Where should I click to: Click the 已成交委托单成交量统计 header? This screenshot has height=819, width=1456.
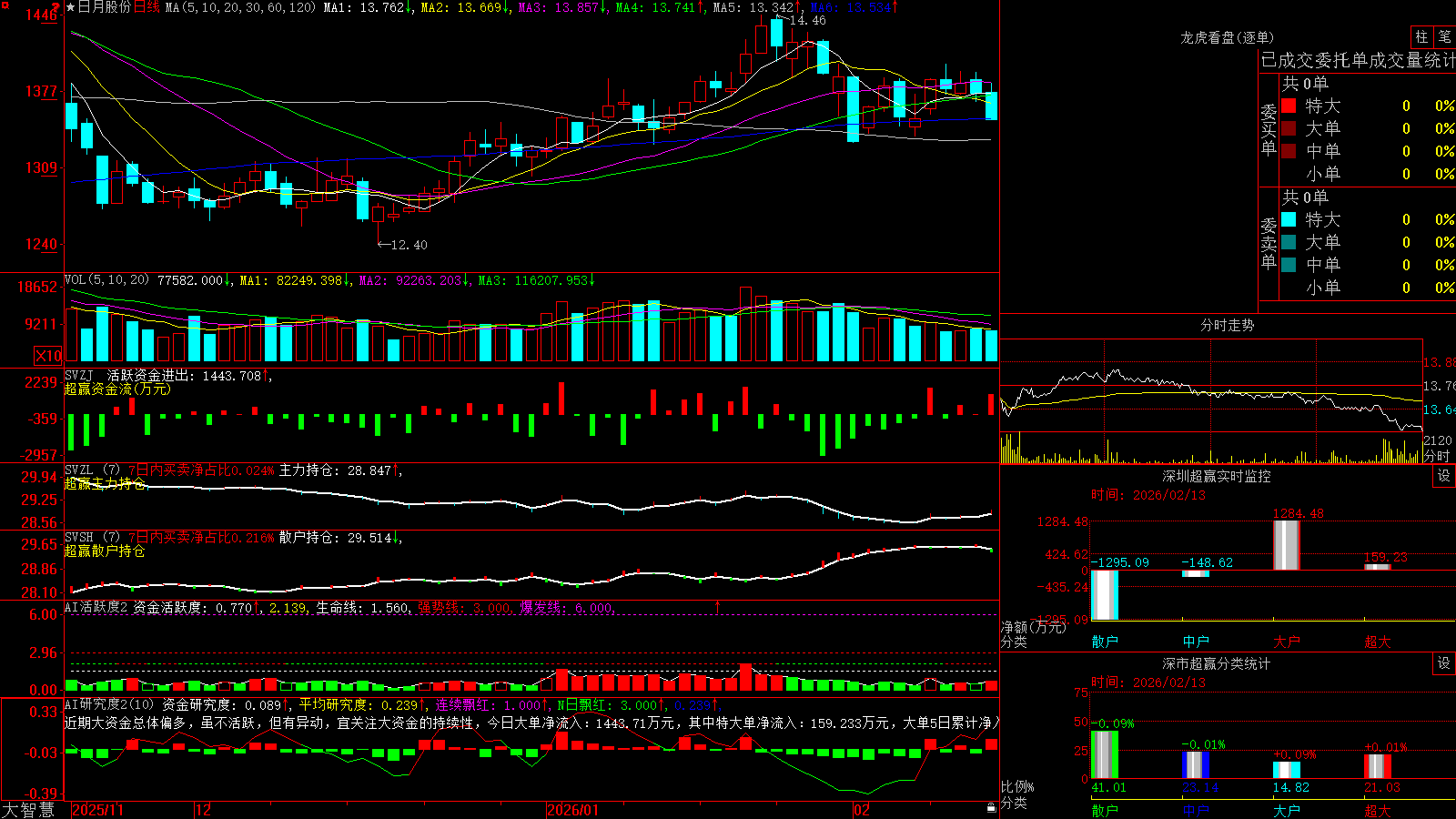tap(1358, 60)
